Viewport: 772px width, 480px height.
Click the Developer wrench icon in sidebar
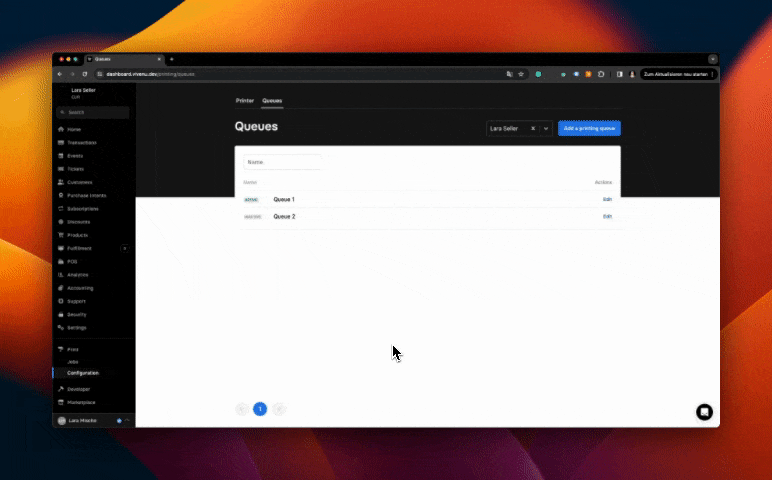(x=61, y=389)
